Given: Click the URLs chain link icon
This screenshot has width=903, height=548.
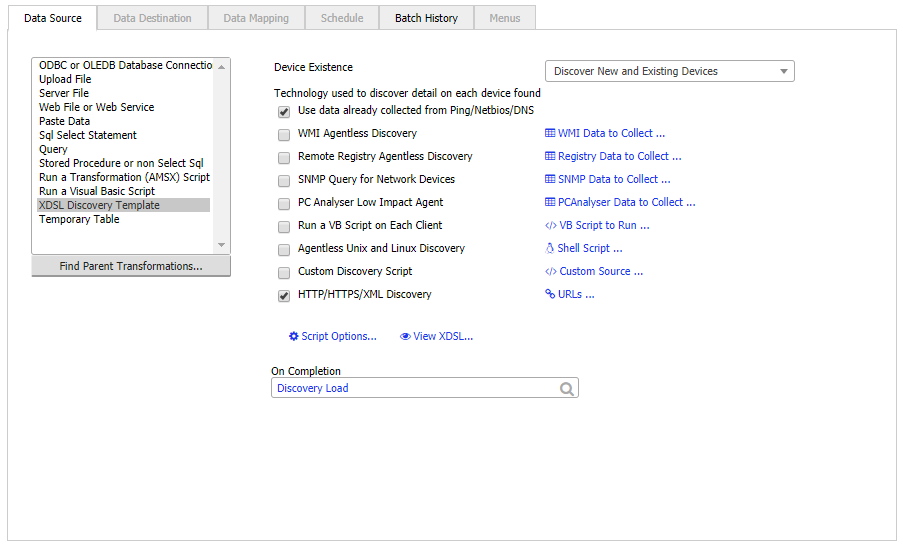Looking at the screenshot, I should point(550,294).
